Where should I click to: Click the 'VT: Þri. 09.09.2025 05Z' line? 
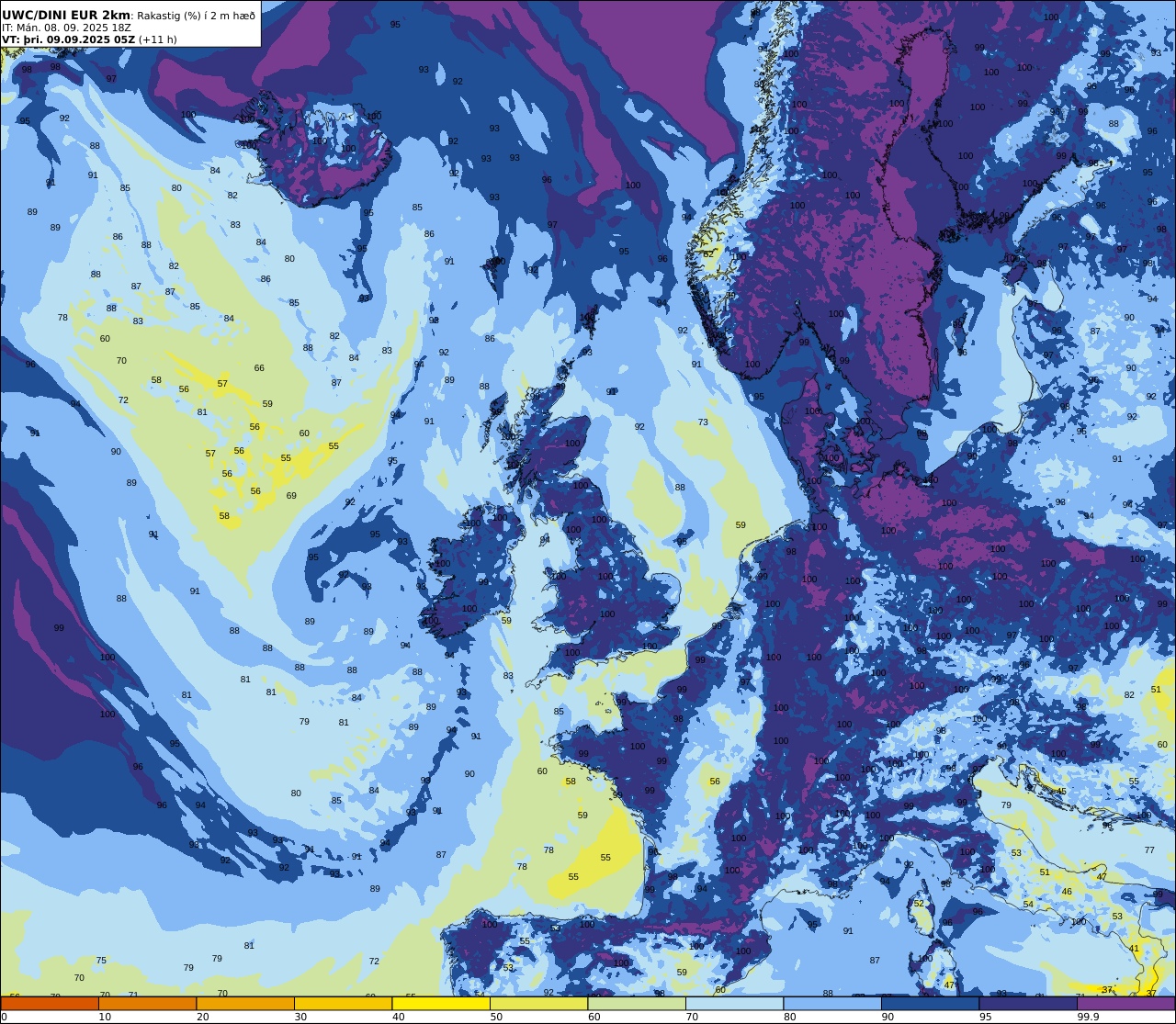tap(70, 39)
